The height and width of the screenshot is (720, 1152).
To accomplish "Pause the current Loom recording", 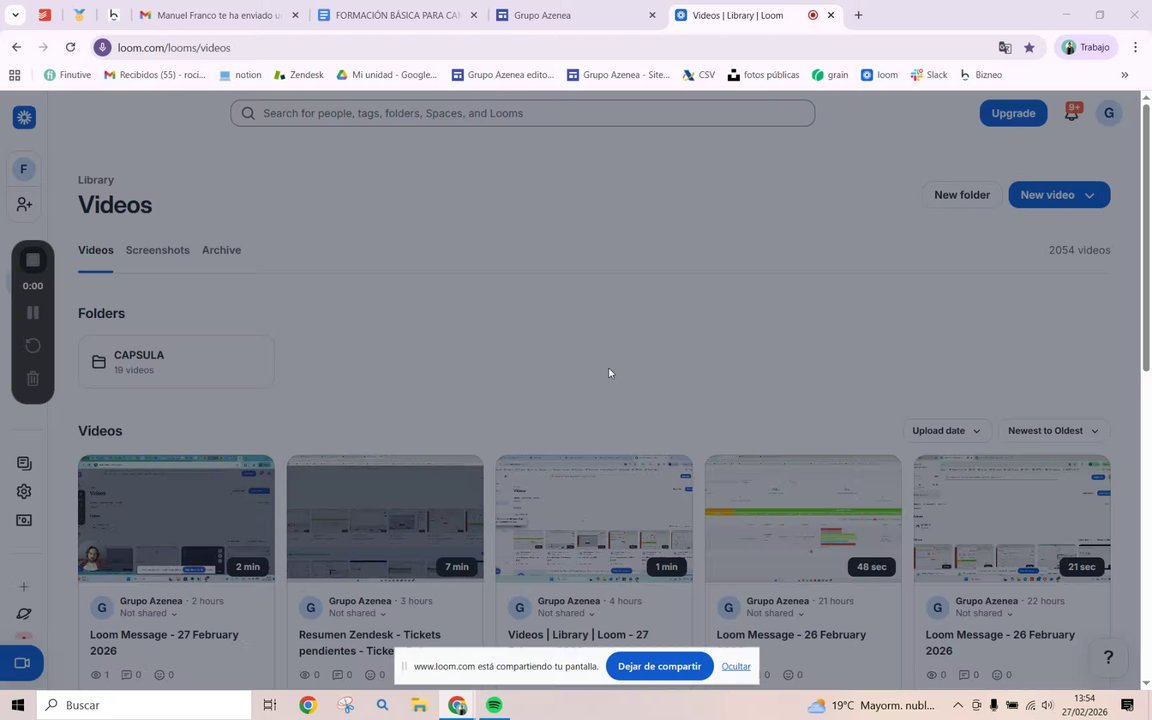I will (x=33, y=312).
